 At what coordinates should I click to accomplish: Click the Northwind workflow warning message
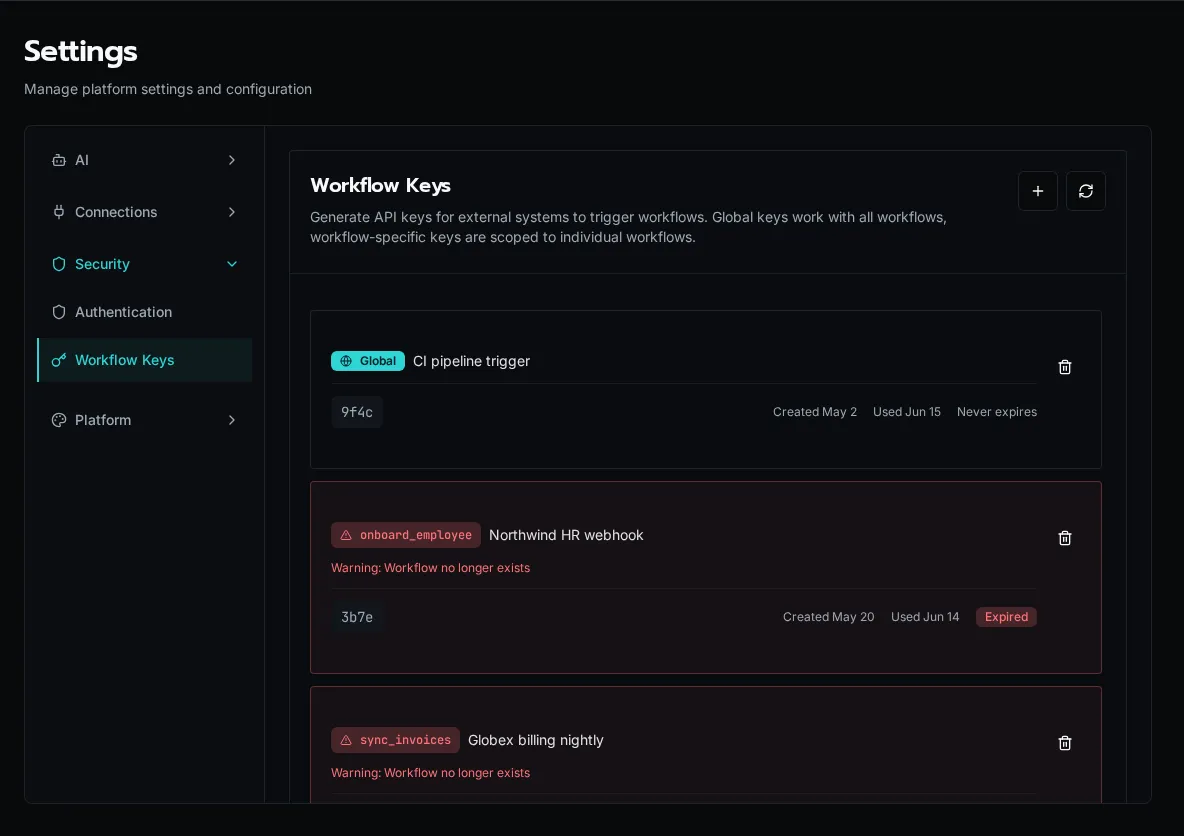coord(430,568)
